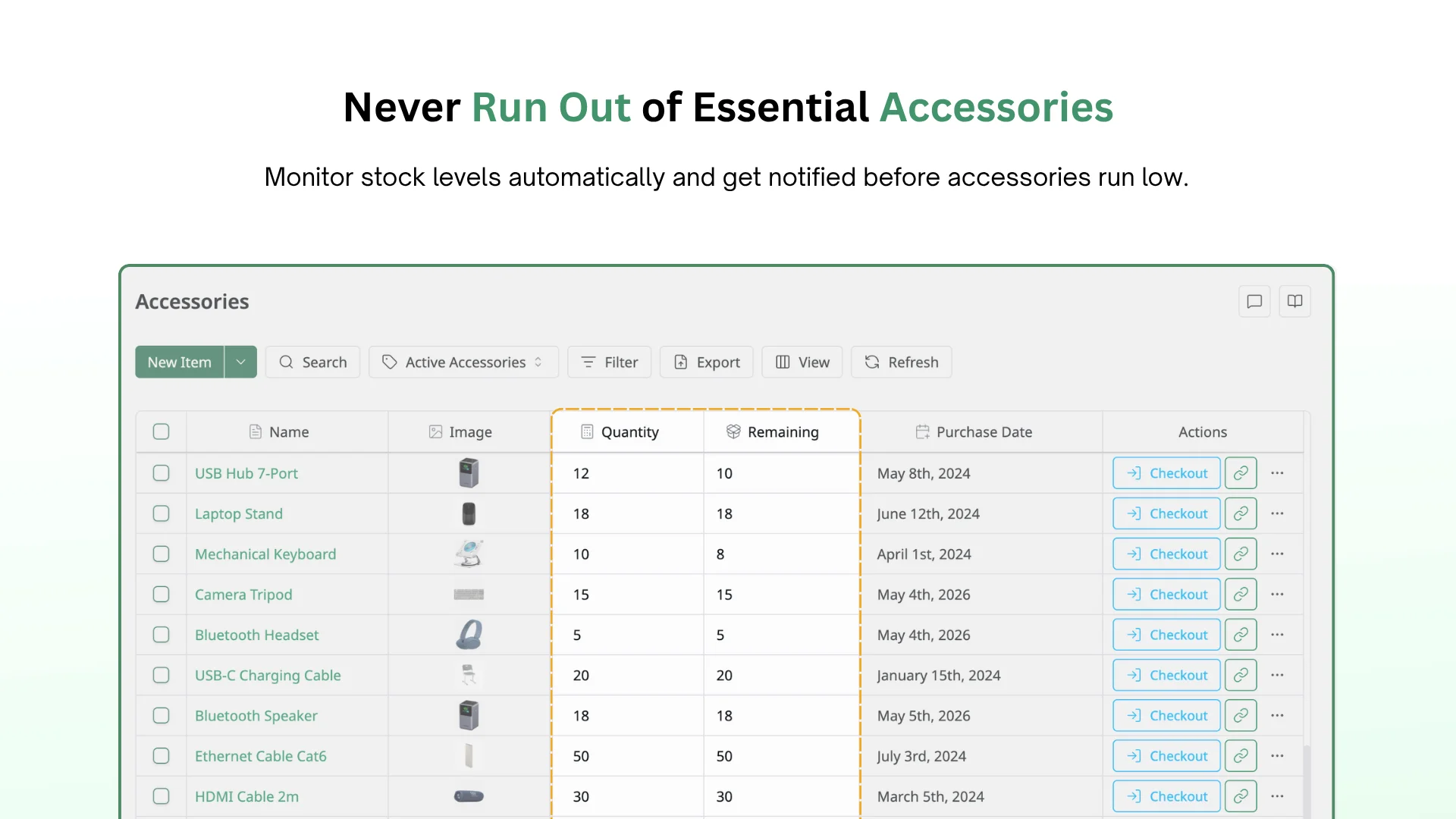Copy link for HDMI Cable 2m
This screenshot has width=1456, height=819.
[x=1241, y=796]
